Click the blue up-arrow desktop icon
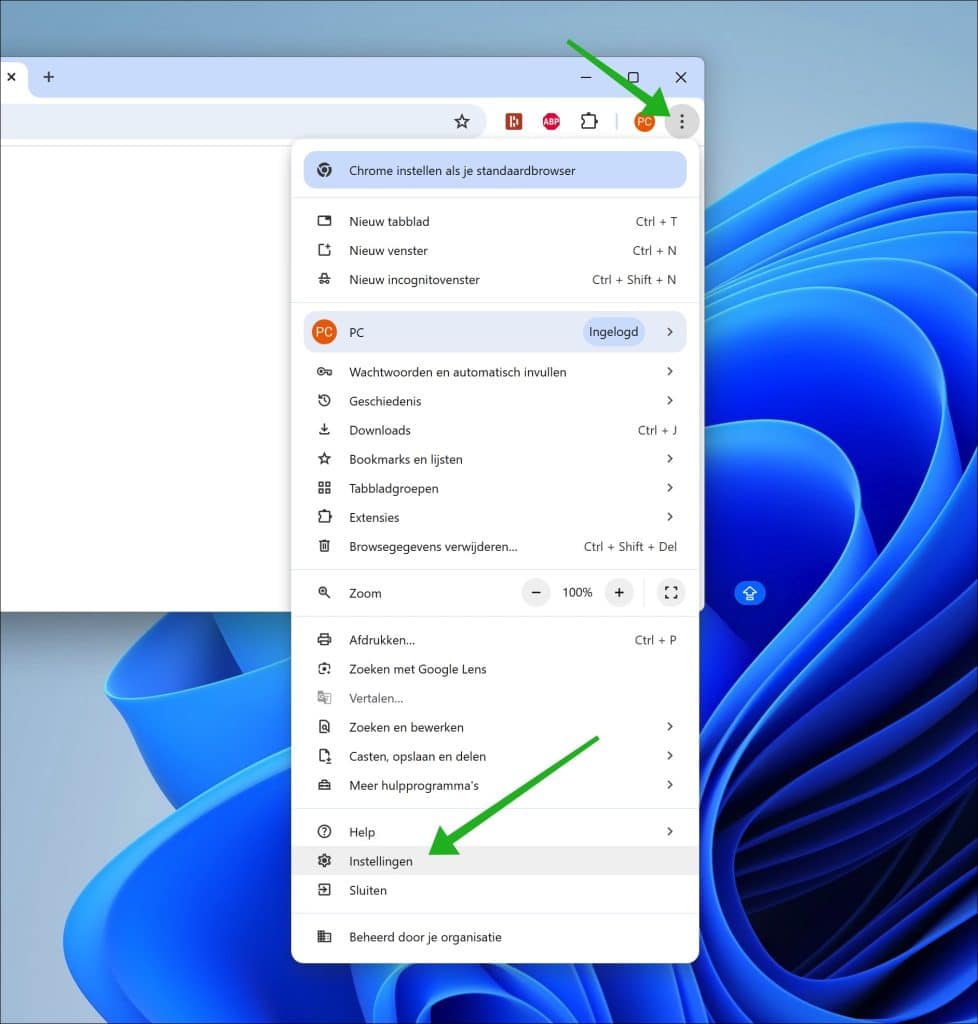 pyautogui.click(x=749, y=593)
